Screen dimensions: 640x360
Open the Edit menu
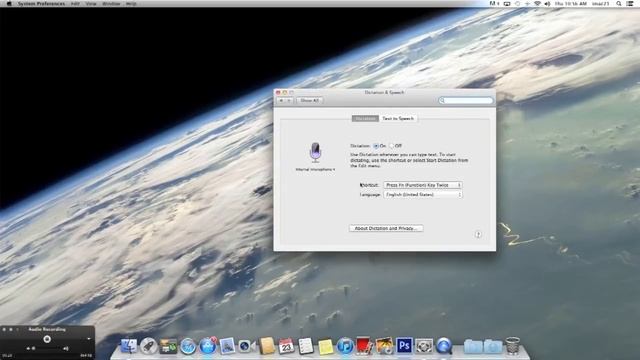click(x=75, y=3)
